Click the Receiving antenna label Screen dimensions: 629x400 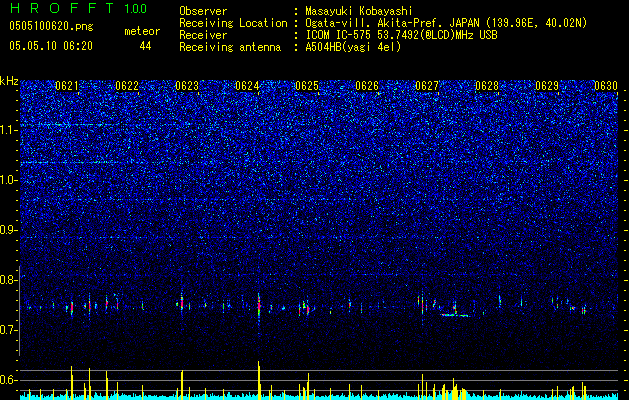[x=230, y=47]
